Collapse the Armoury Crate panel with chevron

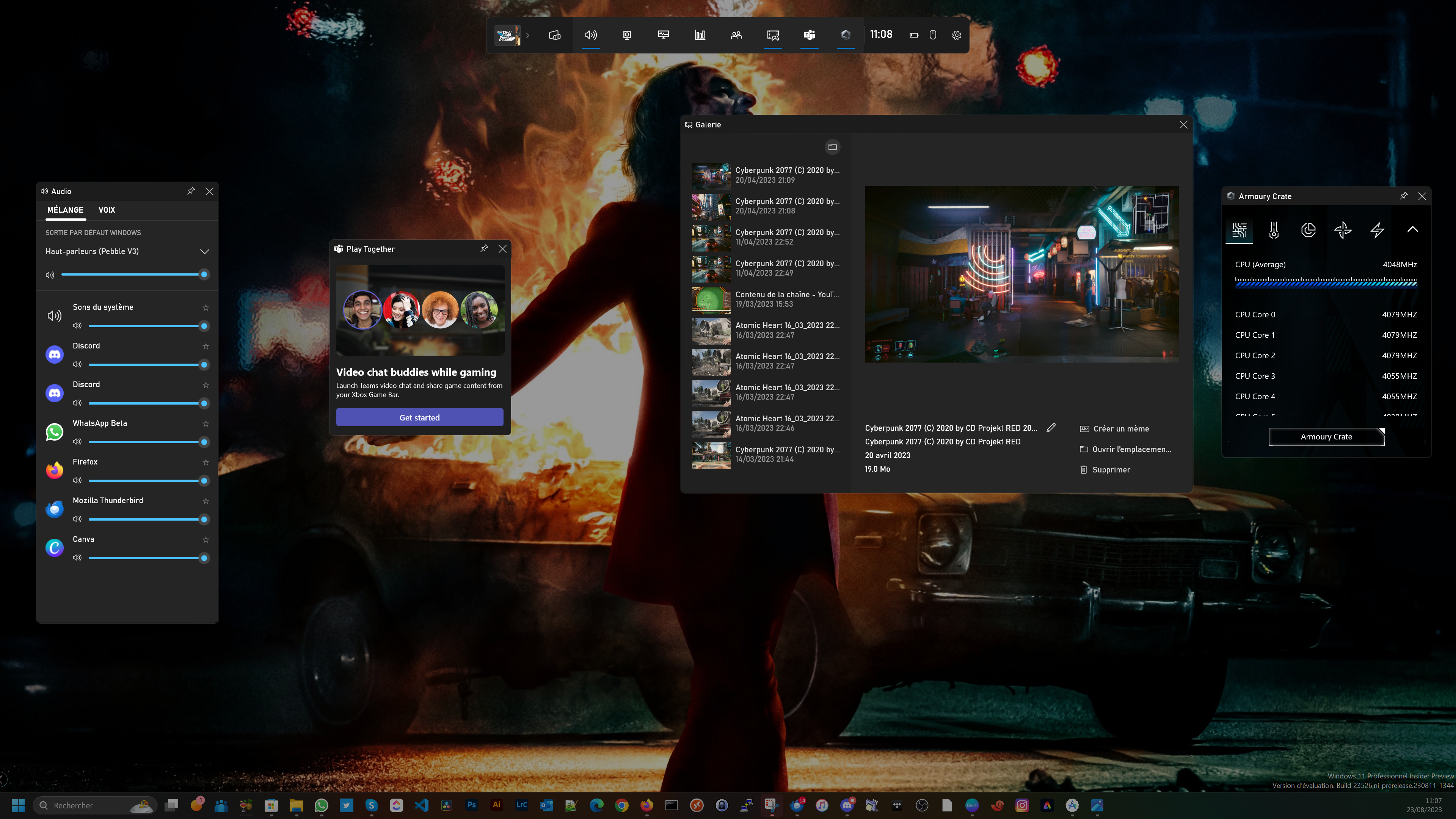pos(1412,229)
